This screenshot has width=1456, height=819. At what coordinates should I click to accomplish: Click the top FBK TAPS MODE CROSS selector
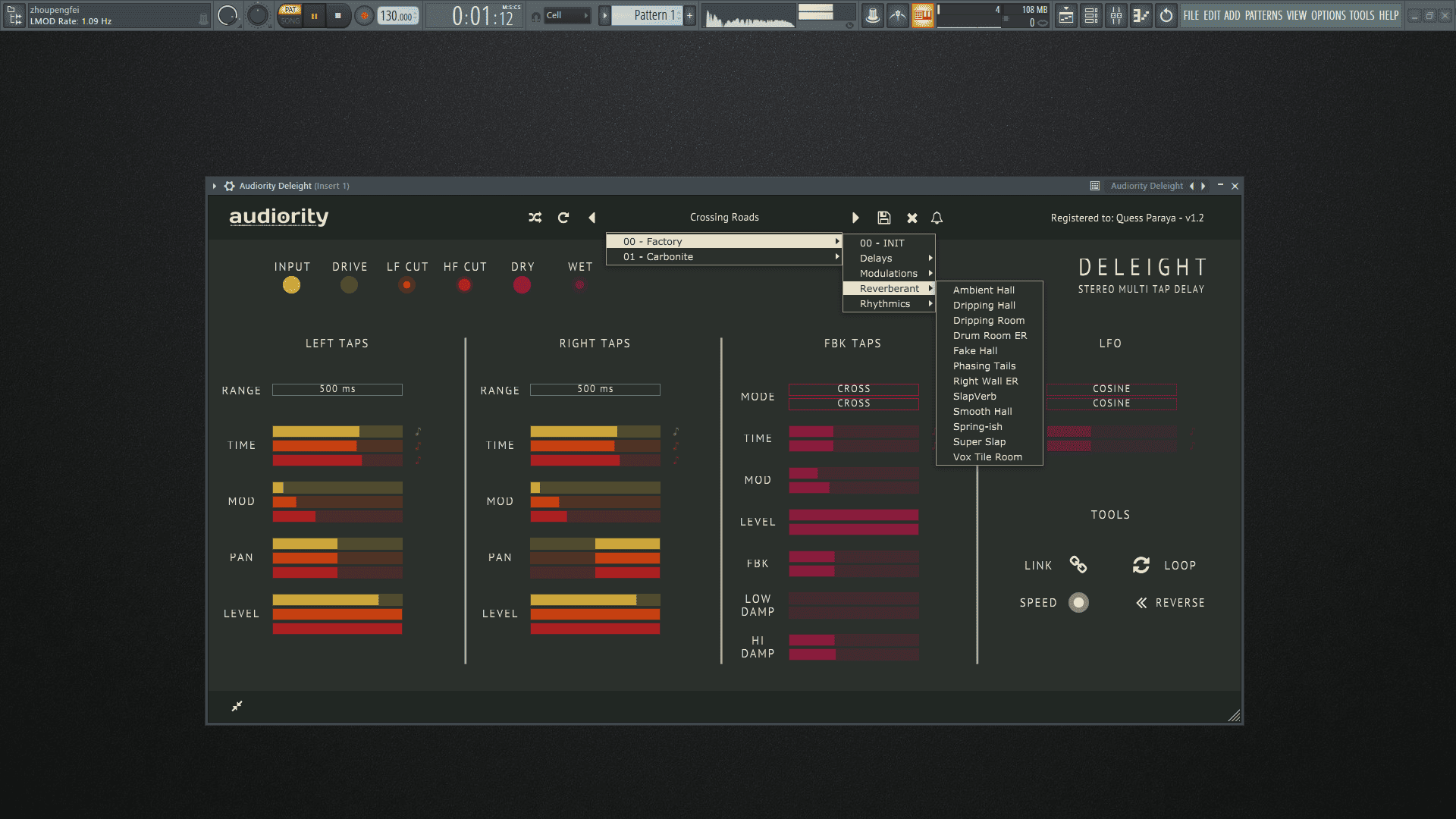click(x=854, y=389)
